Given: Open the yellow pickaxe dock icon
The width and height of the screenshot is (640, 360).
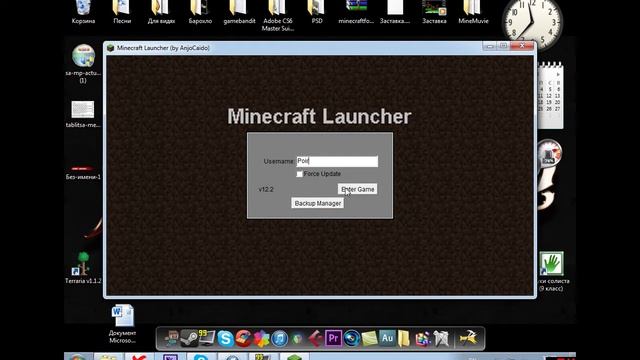Looking at the screenshot, I should (468, 338).
